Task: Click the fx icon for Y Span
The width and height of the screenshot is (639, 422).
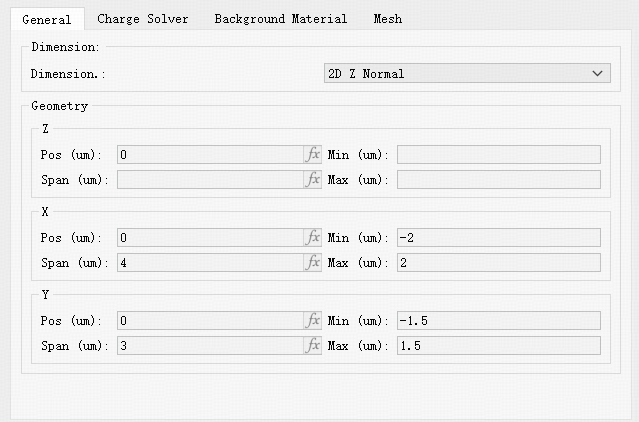Action: (x=313, y=346)
